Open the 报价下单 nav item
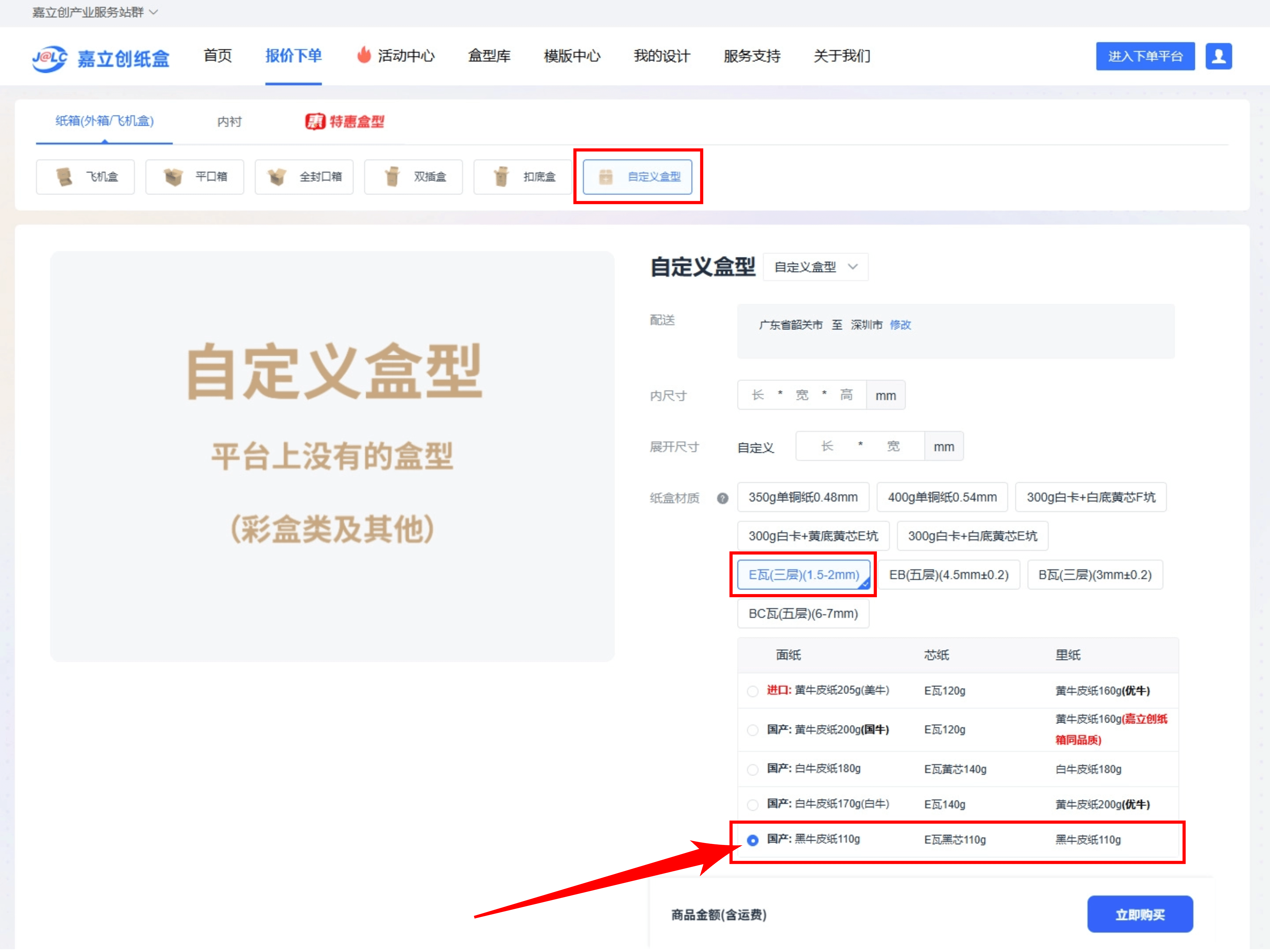 (293, 56)
